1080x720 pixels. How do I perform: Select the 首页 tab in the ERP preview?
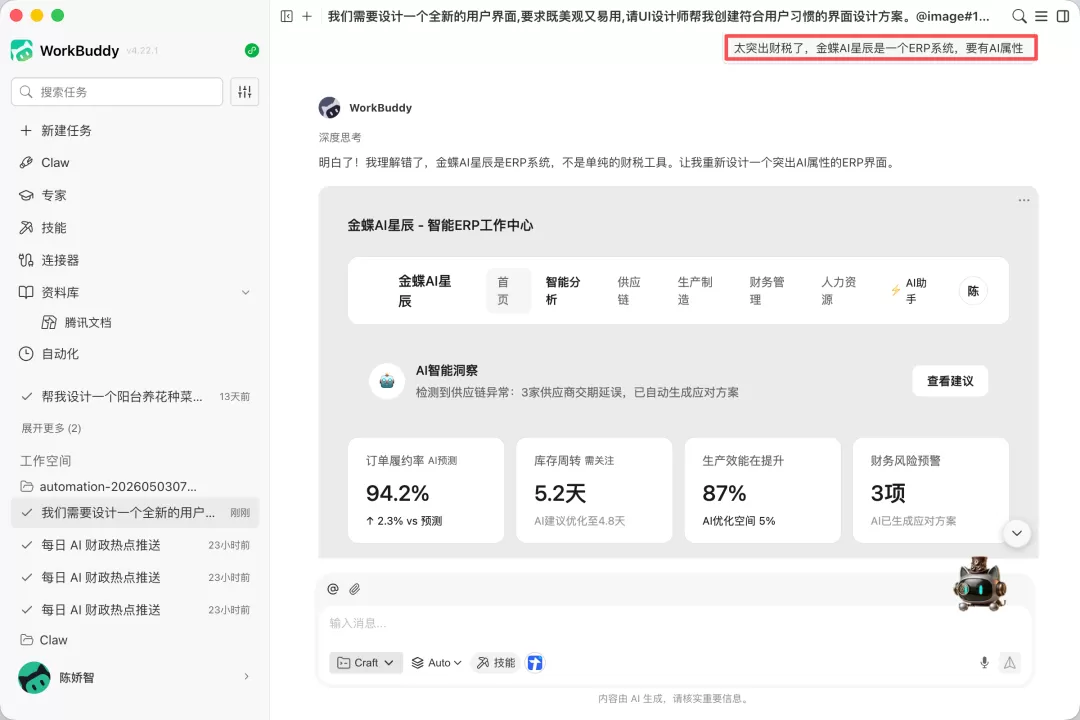tap(508, 291)
